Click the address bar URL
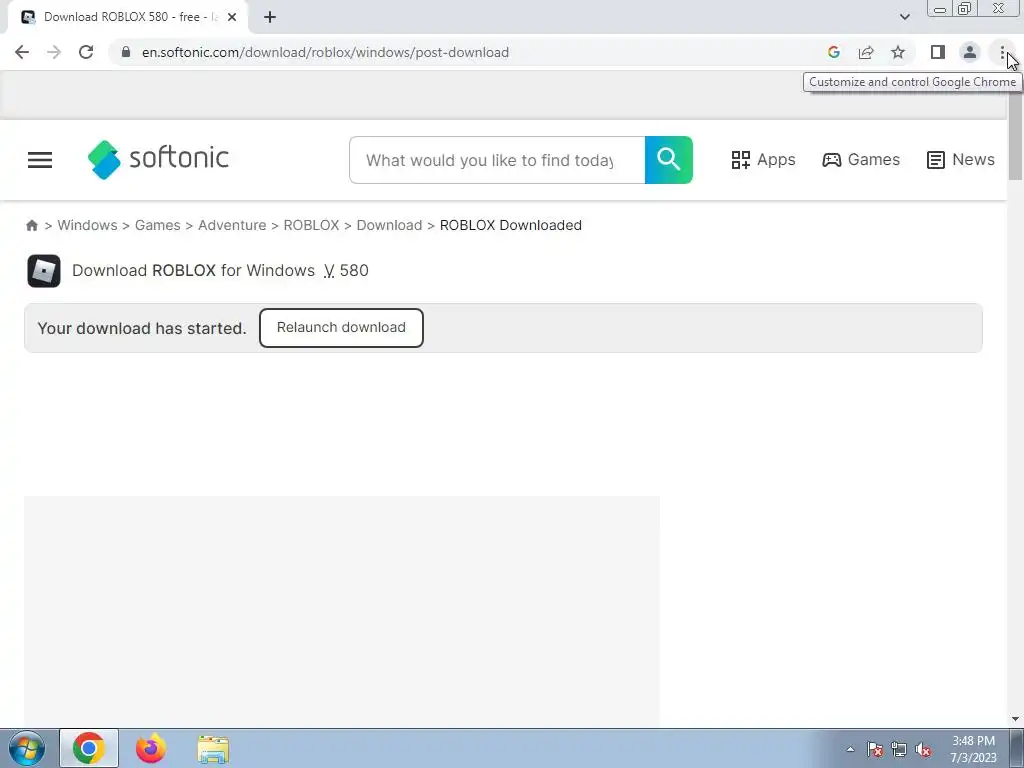 325,52
